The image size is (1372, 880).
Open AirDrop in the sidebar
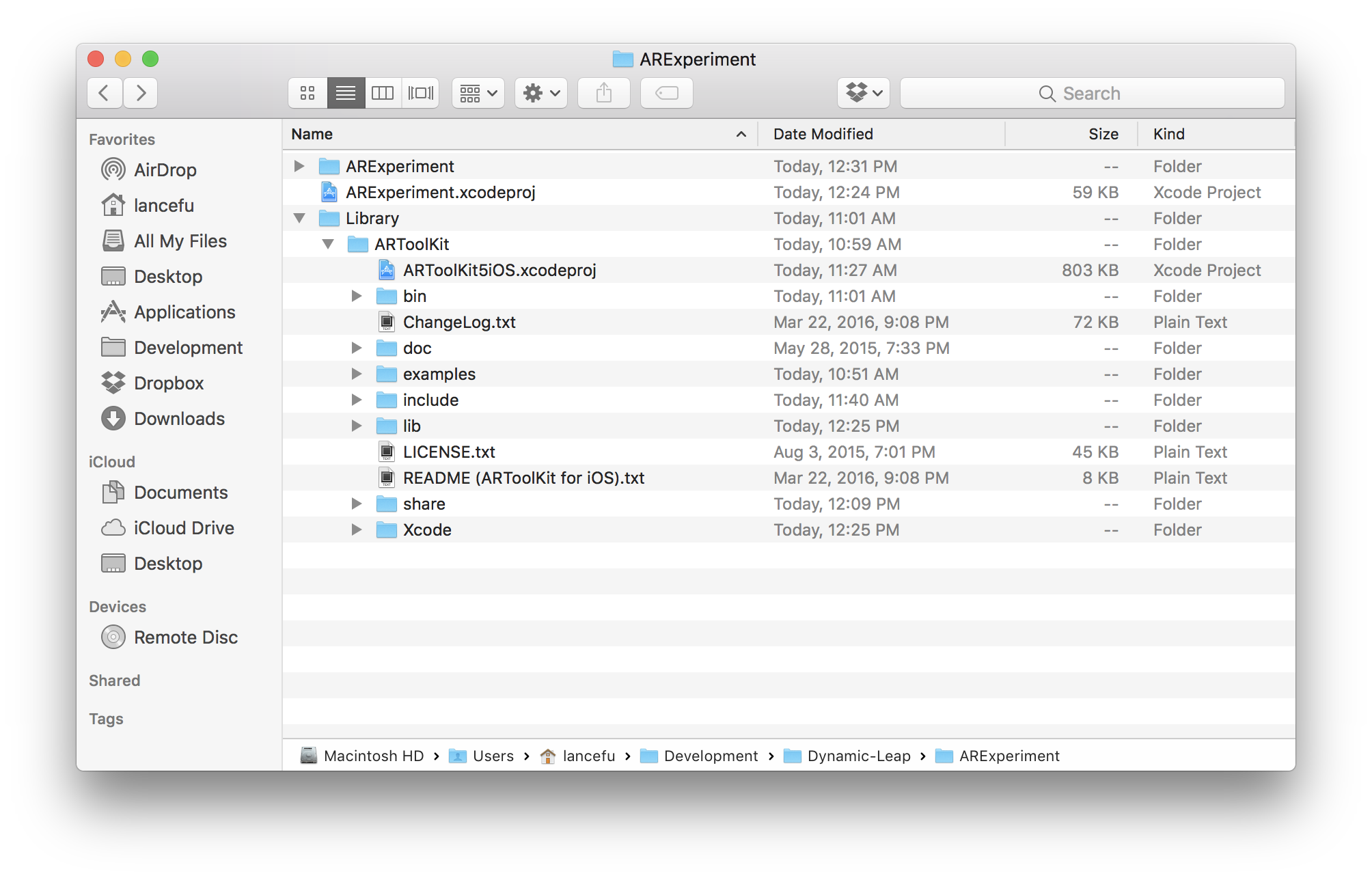(165, 170)
